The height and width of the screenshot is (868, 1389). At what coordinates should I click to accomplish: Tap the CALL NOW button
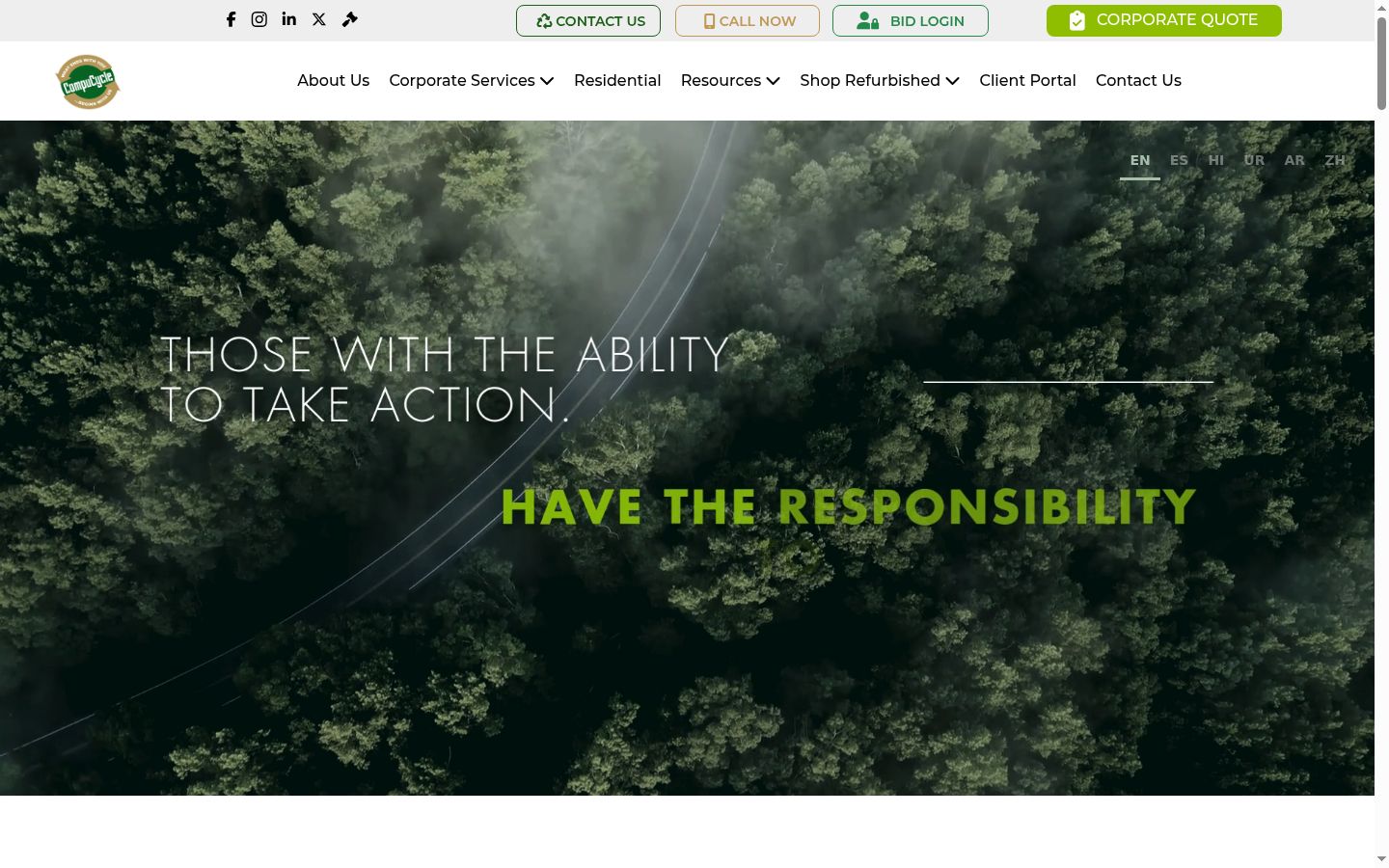[748, 20]
